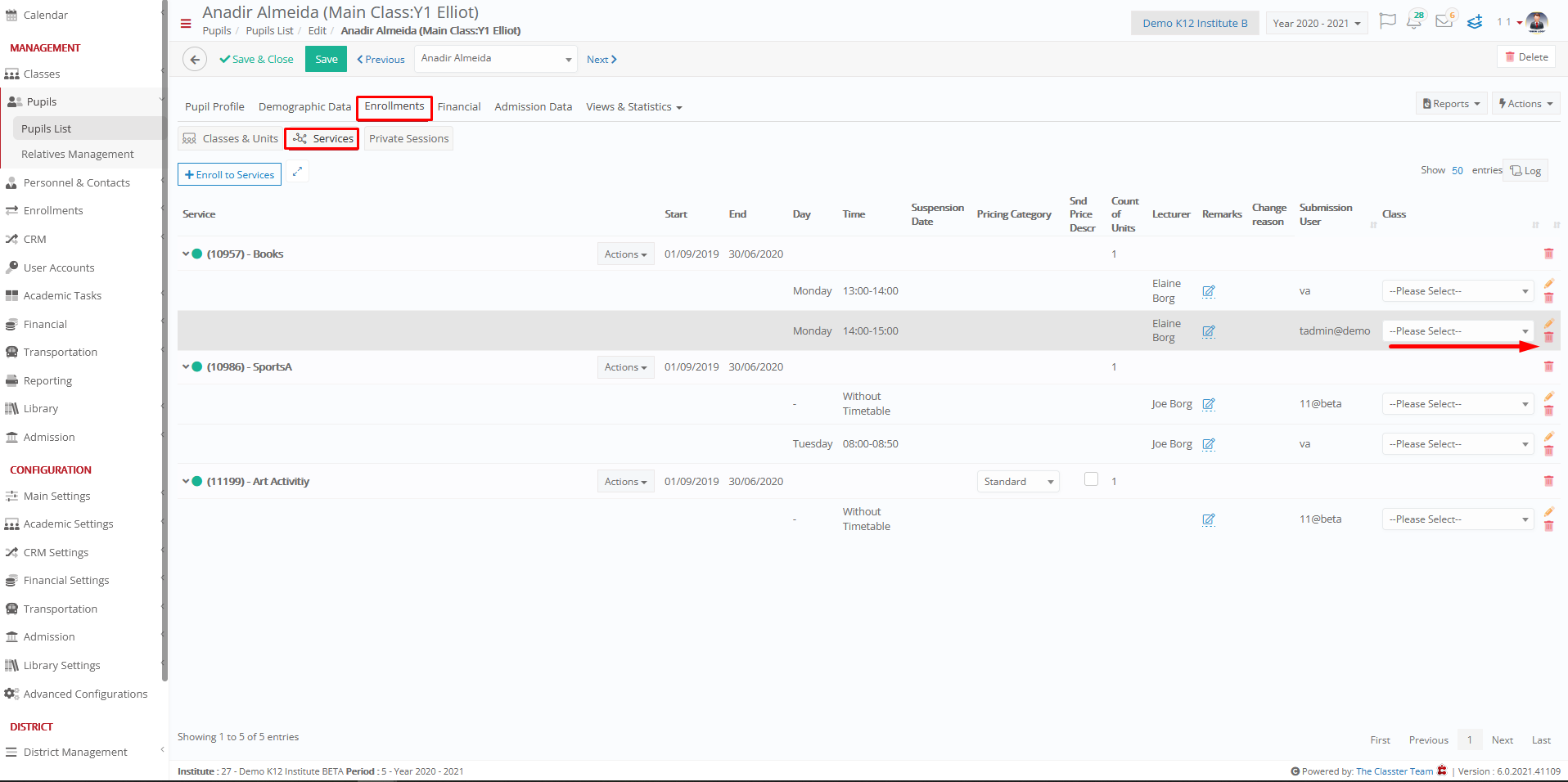1568x782 pixels.
Task: Open the bell alerts icon
Action: pyautogui.click(x=1414, y=21)
